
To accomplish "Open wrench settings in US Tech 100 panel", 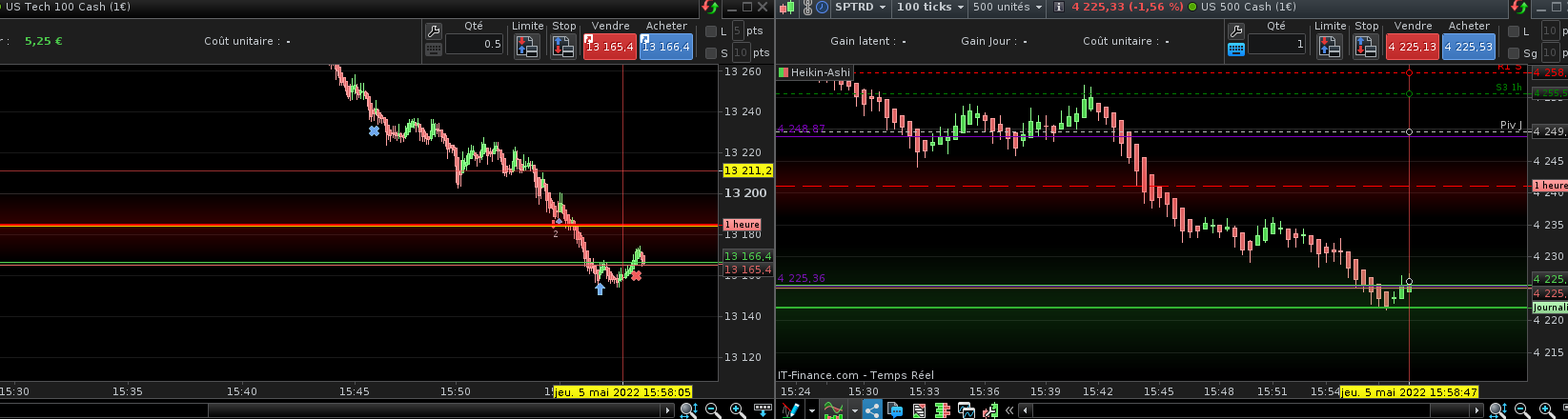I will point(434,30).
